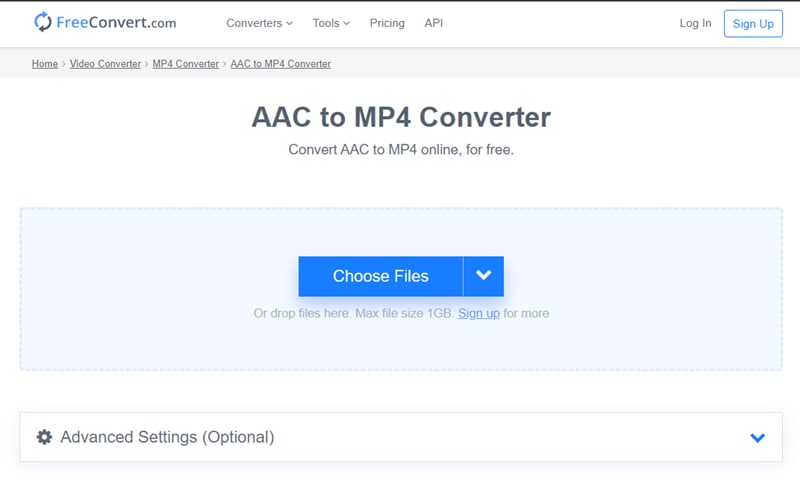
Task: Click the AAC to MP4 Converter page heading
Action: tap(401, 117)
